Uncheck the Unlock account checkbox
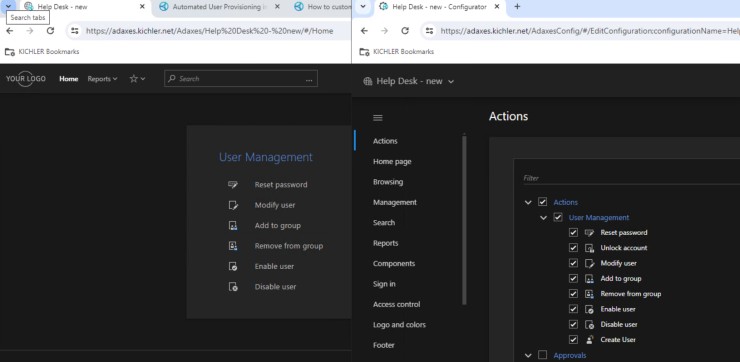The width and height of the screenshot is (740, 362). (573, 248)
